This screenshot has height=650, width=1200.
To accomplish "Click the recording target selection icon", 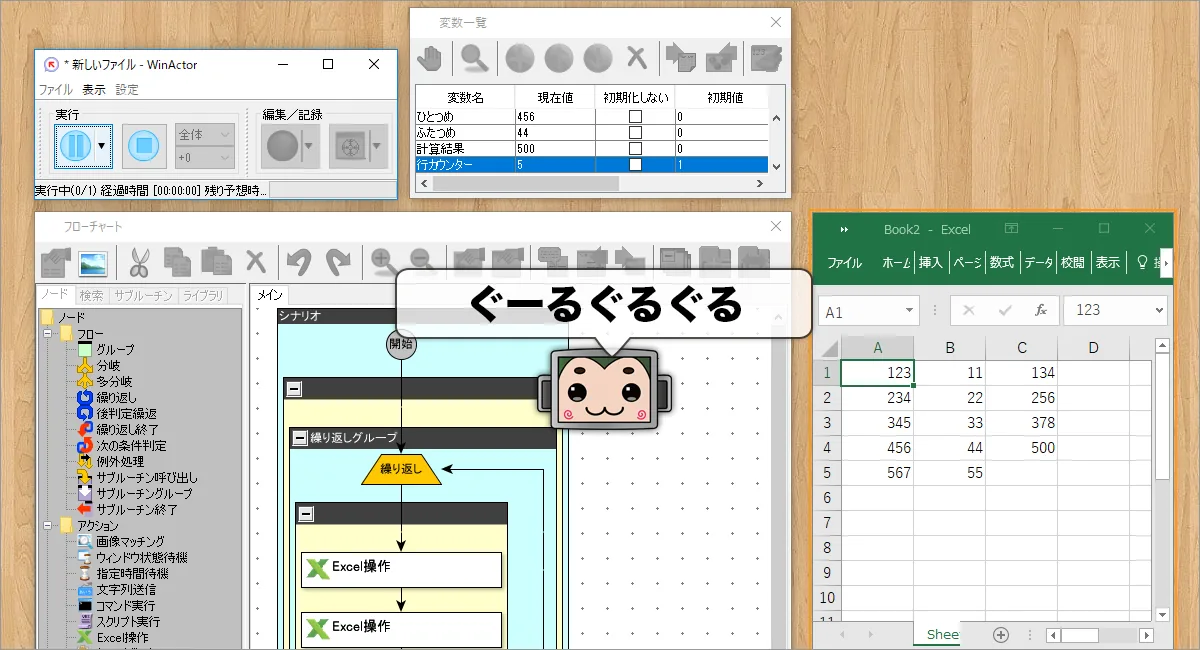I will pos(349,147).
